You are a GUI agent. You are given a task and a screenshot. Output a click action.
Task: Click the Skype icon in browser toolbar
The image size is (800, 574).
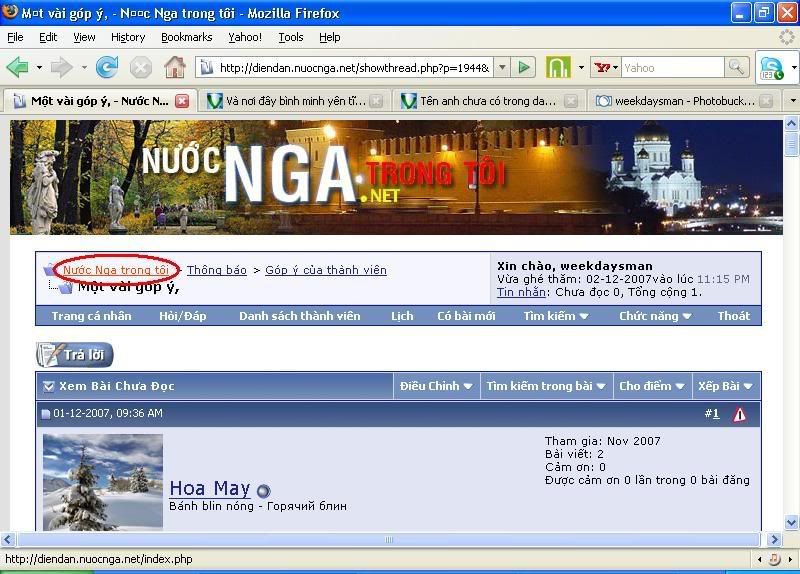771,67
